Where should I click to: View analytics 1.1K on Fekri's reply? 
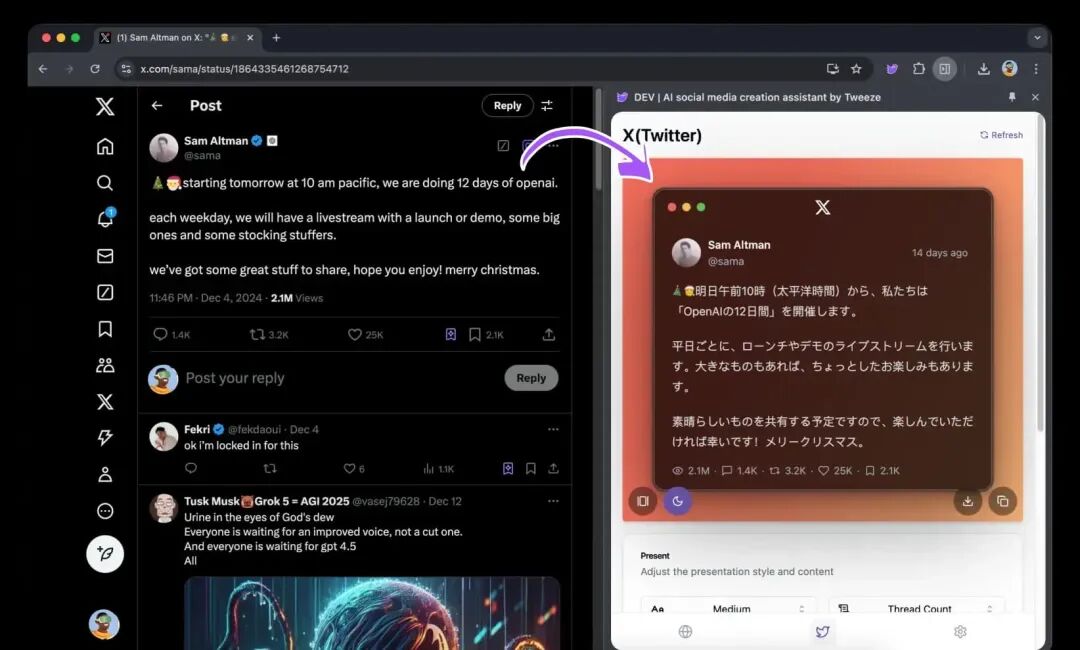point(438,469)
